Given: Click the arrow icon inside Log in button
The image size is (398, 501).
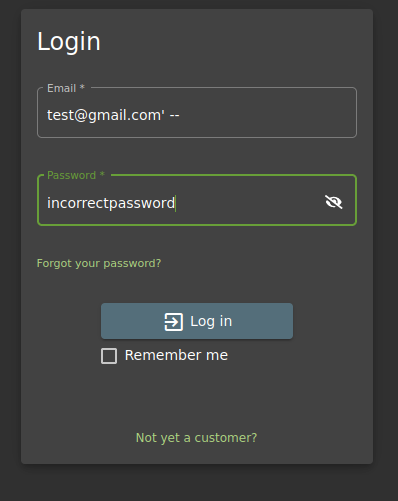Looking at the screenshot, I should (174, 322).
